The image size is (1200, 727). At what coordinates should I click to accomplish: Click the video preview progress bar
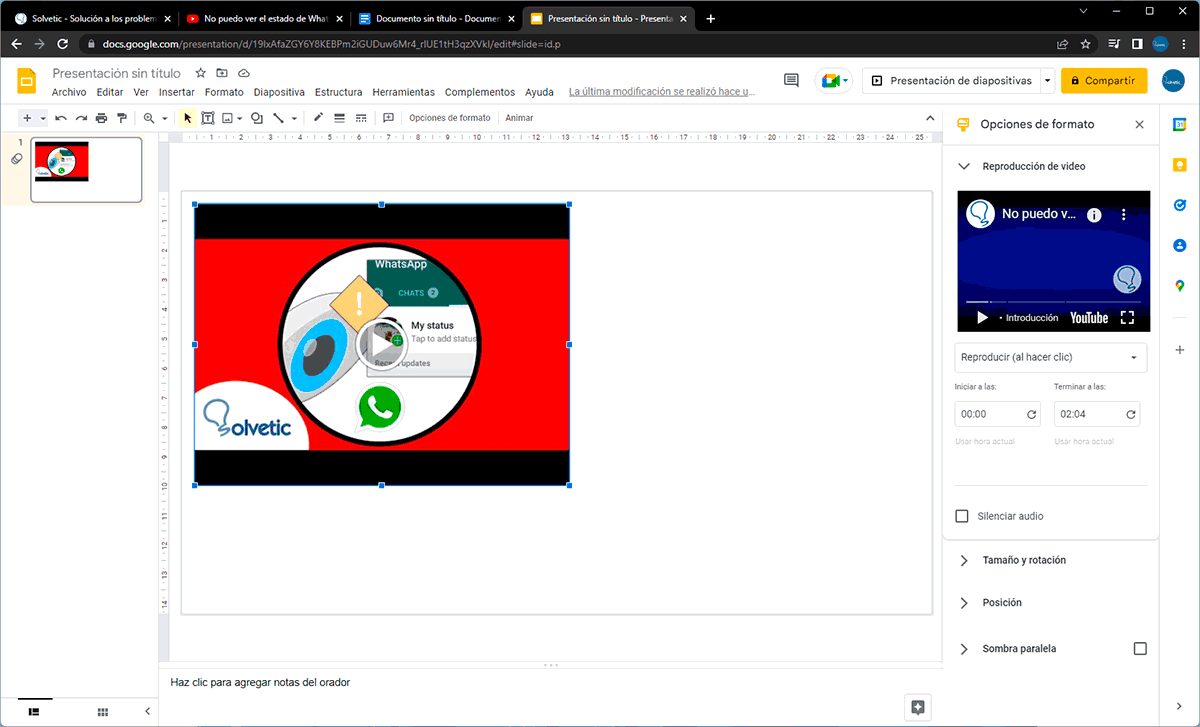pyautogui.click(x=1053, y=301)
